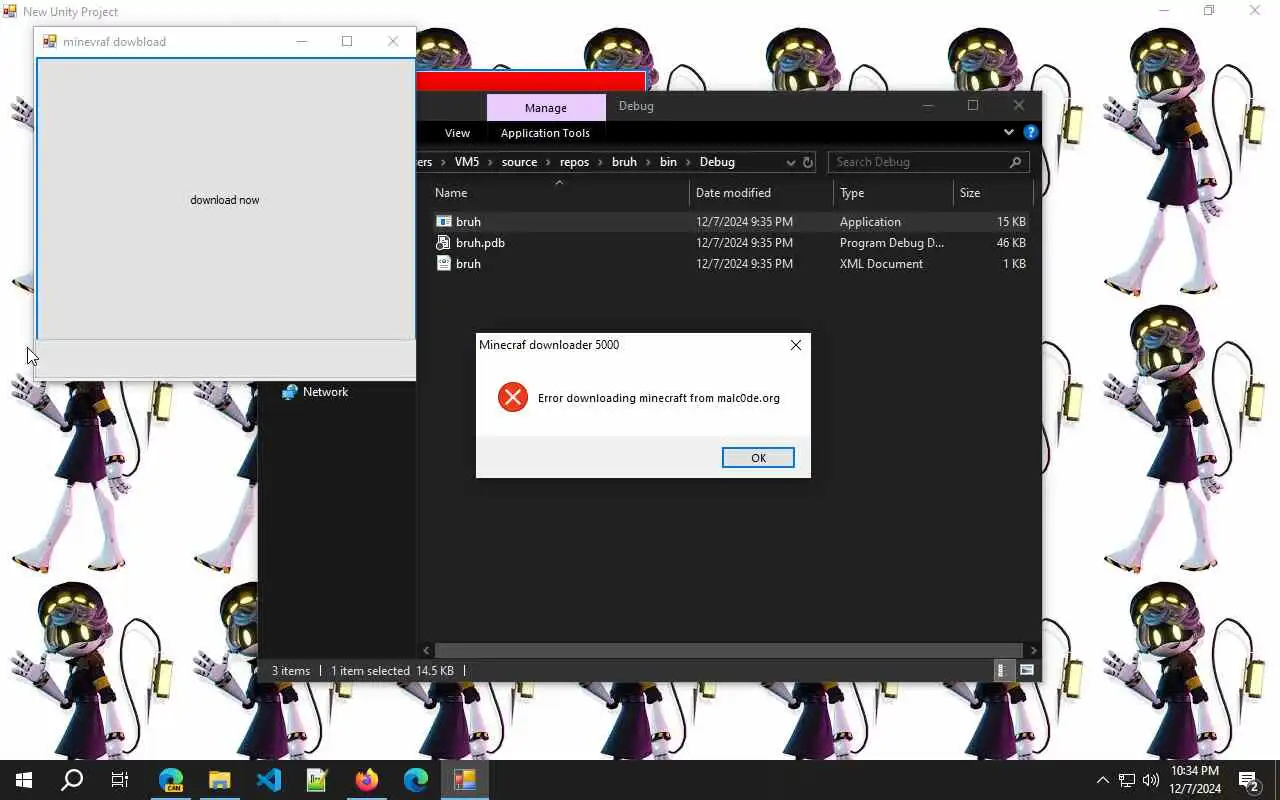Sort files by Size column header
The image size is (1280, 800).
[x=993, y=193]
